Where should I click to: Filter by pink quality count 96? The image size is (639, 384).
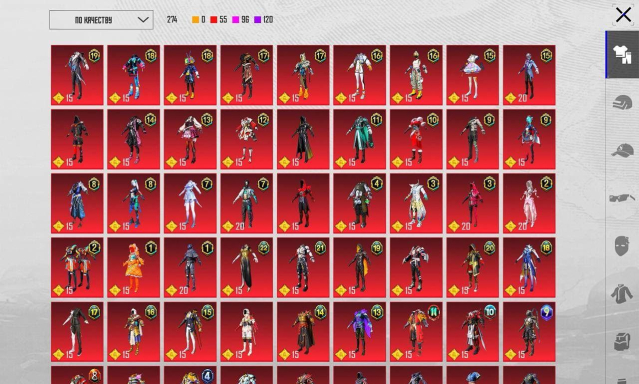[x=240, y=20]
